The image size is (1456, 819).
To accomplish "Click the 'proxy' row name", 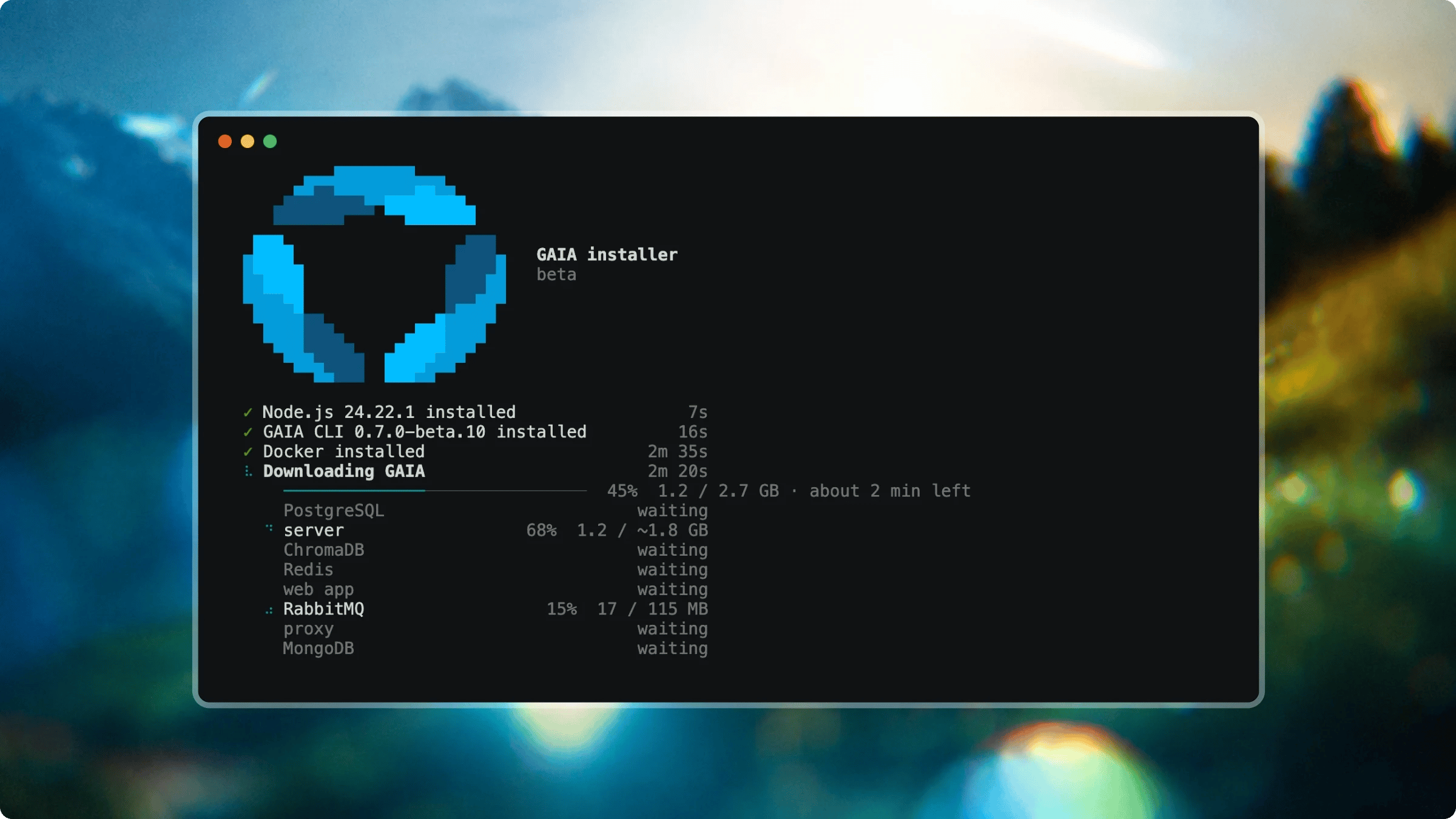I will (308, 629).
